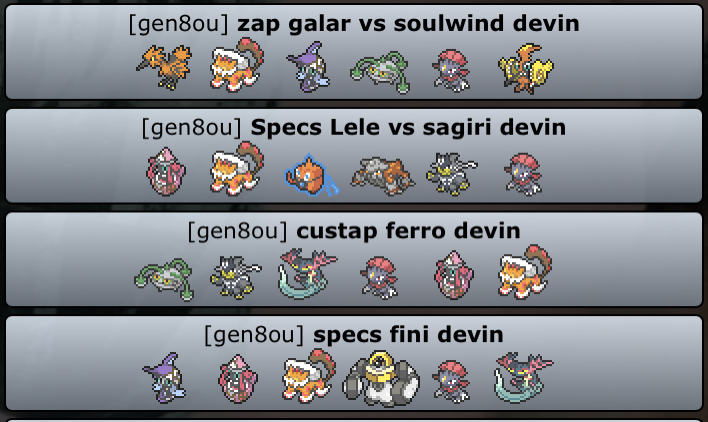This screenshot has width=708, height=422.
Task: Click Tapu Lele icon in Specs Lele team
Action: click(166, 172)
